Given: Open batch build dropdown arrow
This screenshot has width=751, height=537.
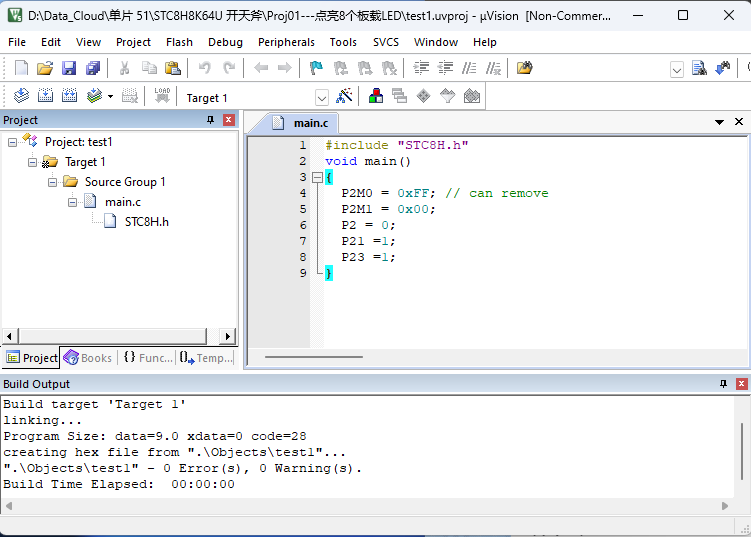Looking at the screenshot, I should click(x=111, y=96).
